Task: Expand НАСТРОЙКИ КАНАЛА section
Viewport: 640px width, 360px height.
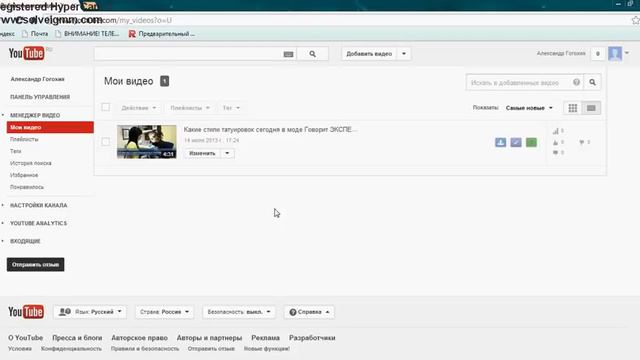Action: [x=38, y=205]
